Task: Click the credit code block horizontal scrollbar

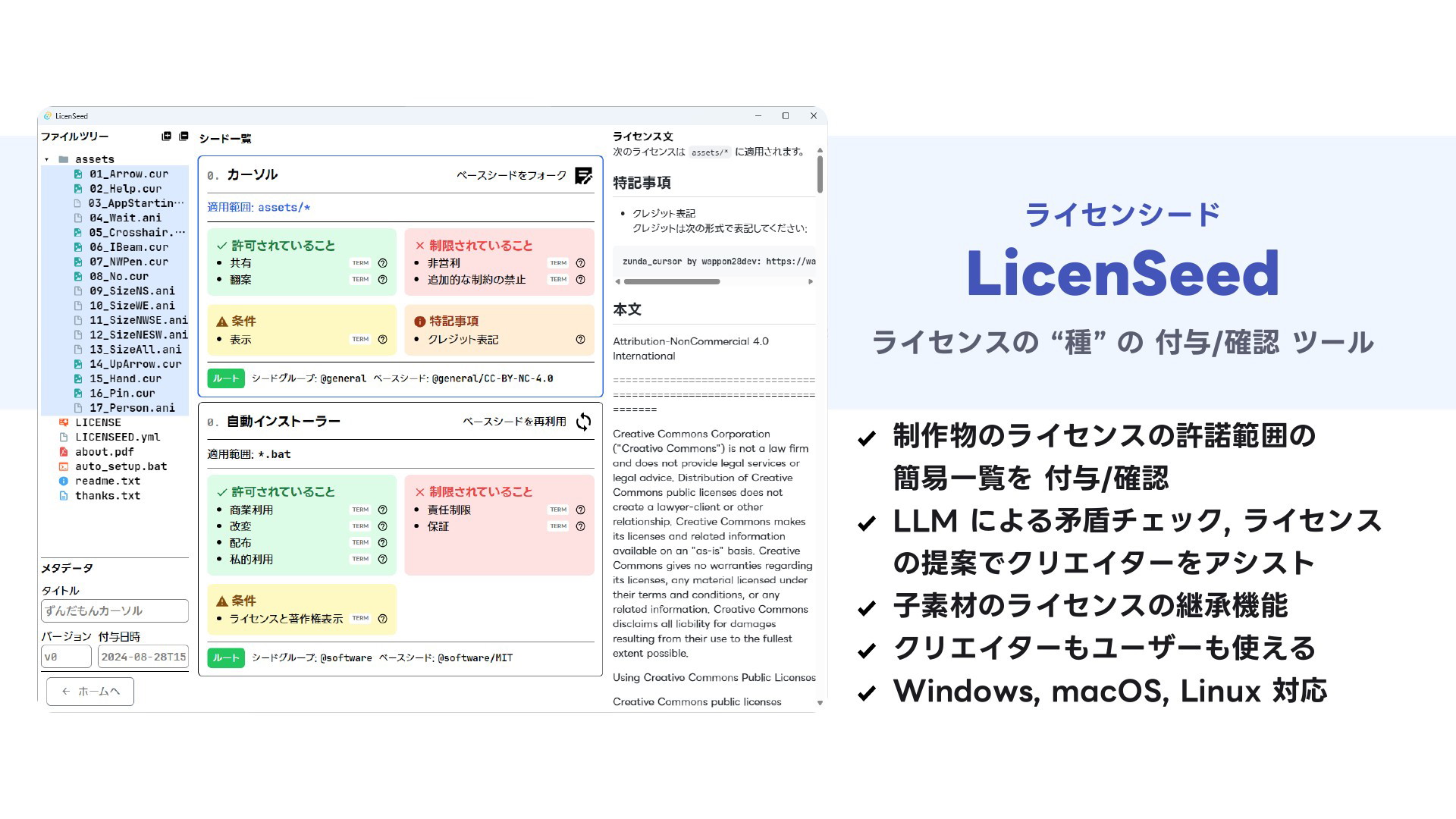Action: tap(672, 282)
